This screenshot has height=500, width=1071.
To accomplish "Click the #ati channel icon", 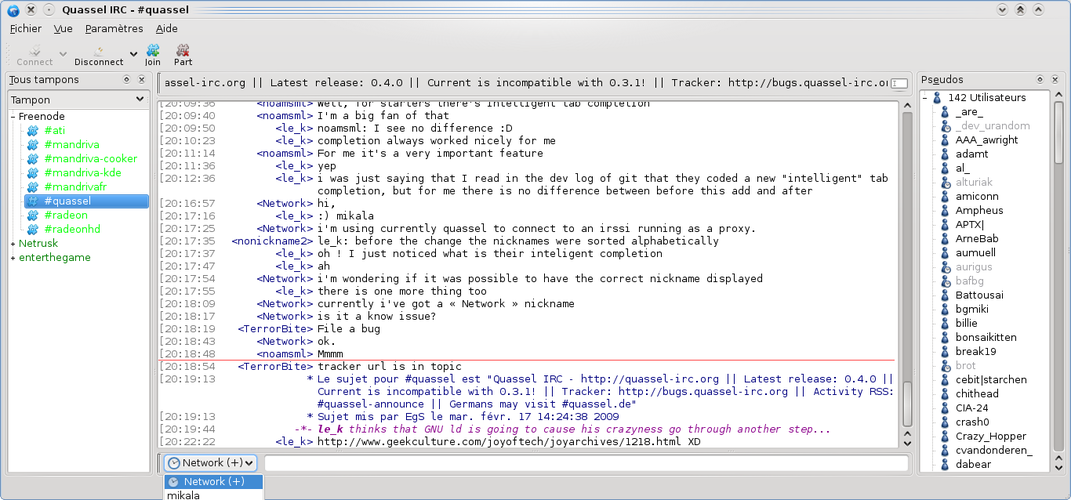I will coord(33,130).
